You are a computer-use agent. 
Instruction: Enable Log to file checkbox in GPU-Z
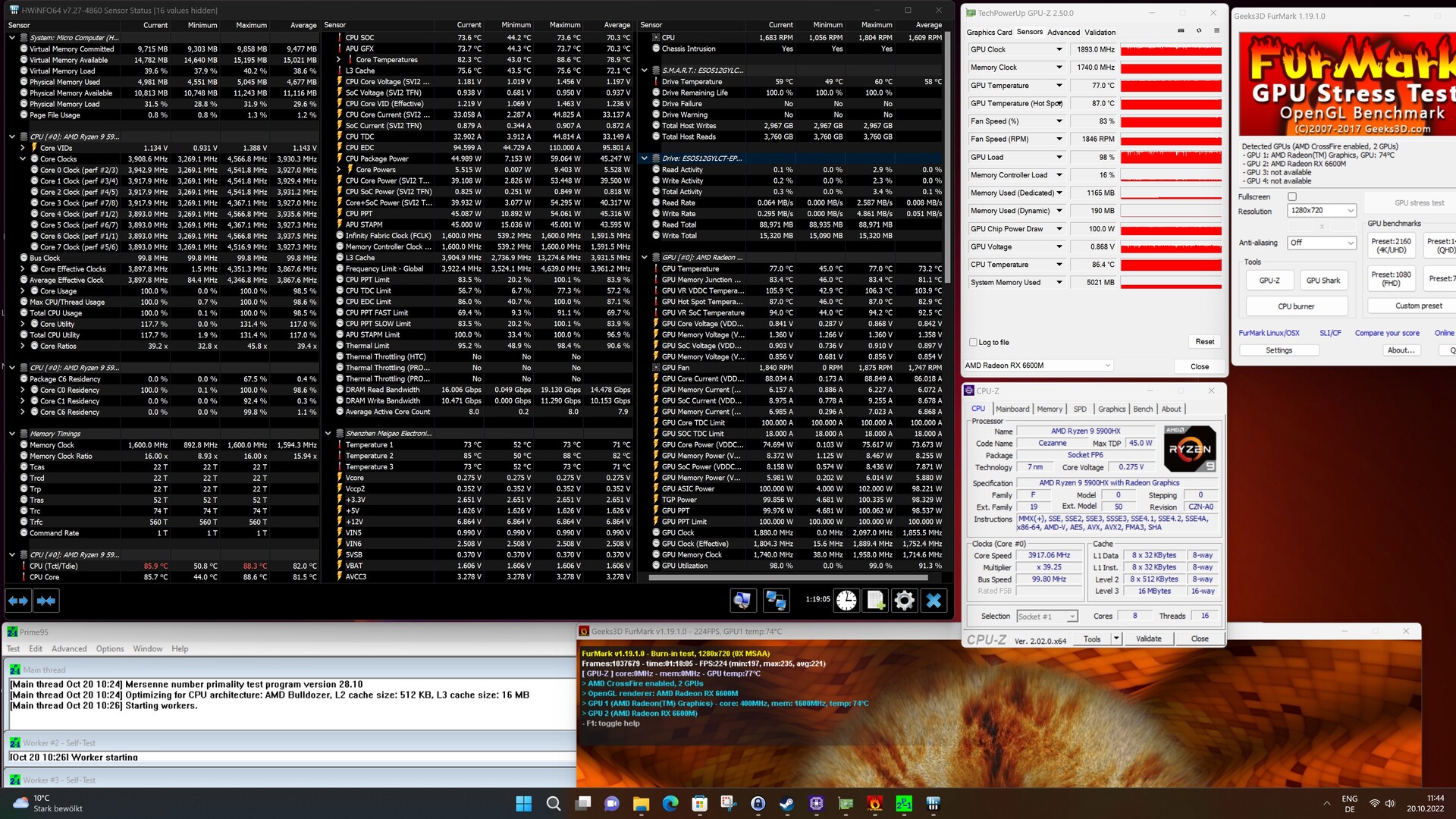(x=974, y=342)
